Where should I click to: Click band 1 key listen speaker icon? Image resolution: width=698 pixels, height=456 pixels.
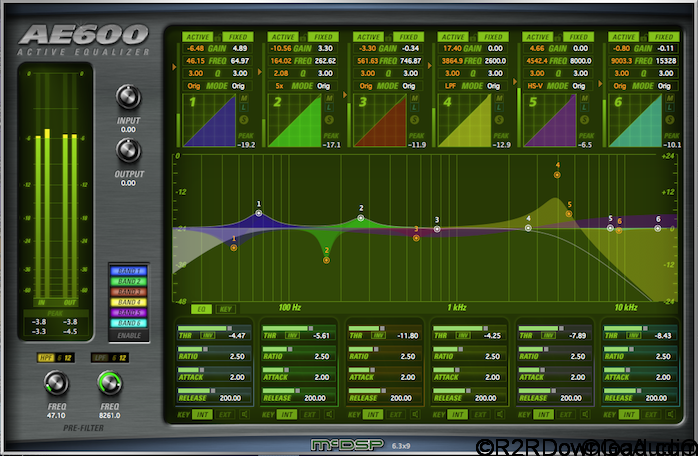coord(244,415)
